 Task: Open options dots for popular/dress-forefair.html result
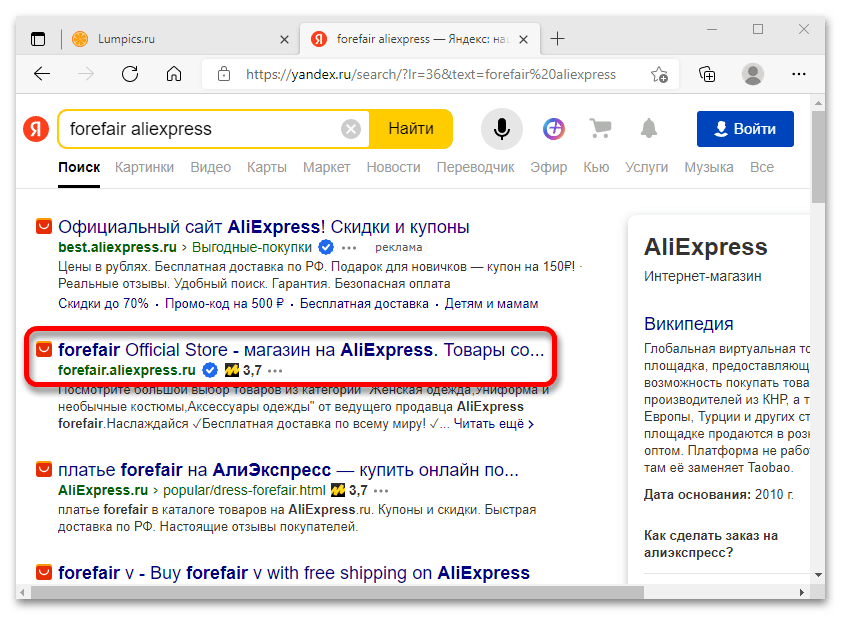coord(381,491)
